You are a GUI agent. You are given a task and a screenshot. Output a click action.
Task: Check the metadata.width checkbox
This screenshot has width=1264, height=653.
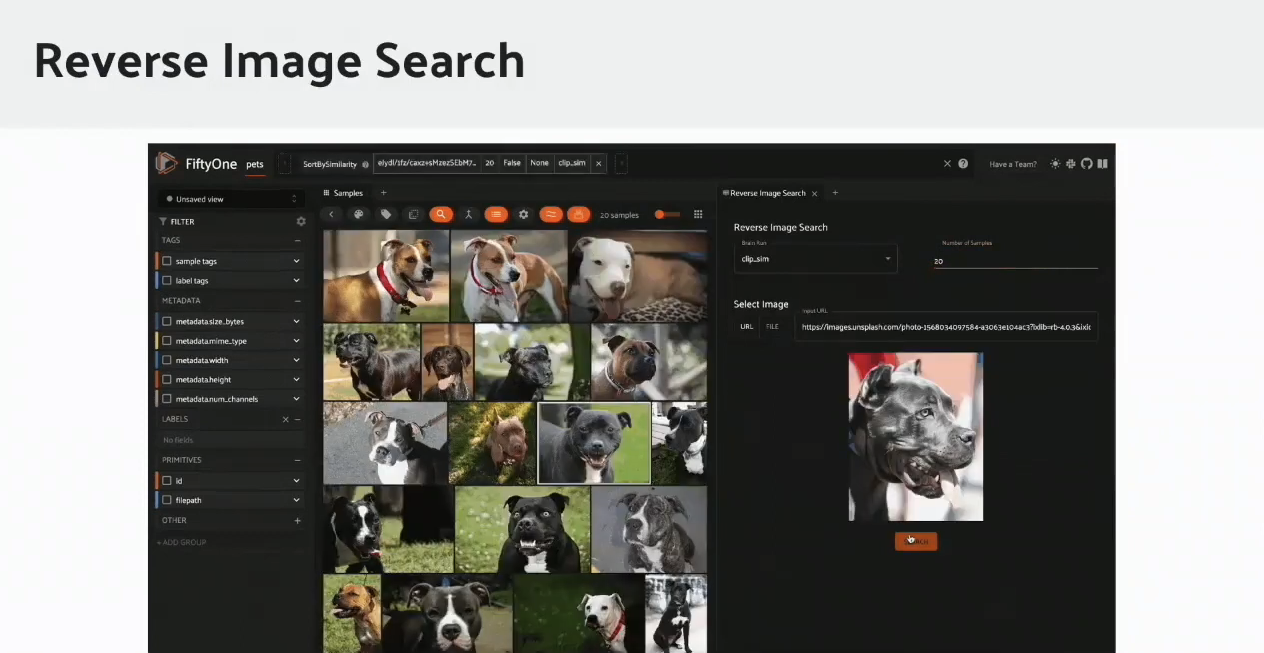[x=166, y=360]
